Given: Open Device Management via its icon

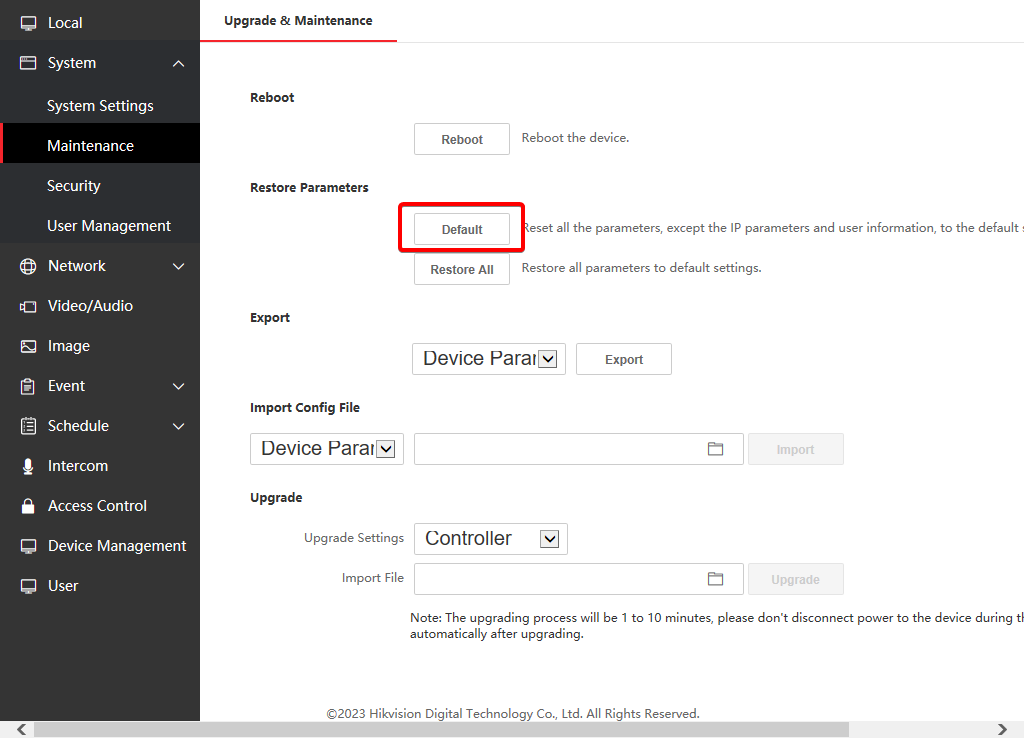Looking at the screenshot, I should pyautogui.click(x=27, y=546).
